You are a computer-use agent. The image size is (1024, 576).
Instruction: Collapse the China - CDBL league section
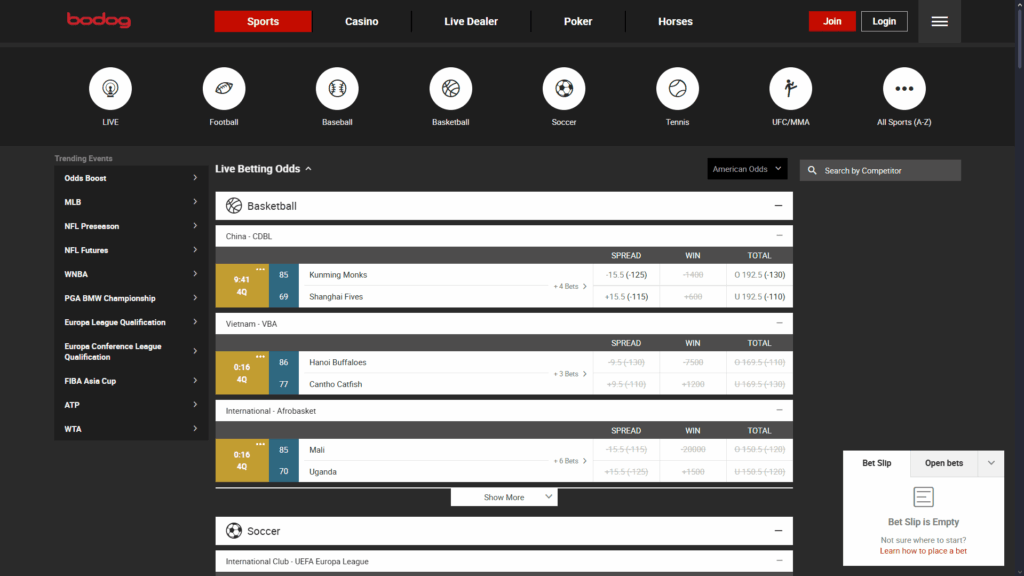(x=779, y=237)
